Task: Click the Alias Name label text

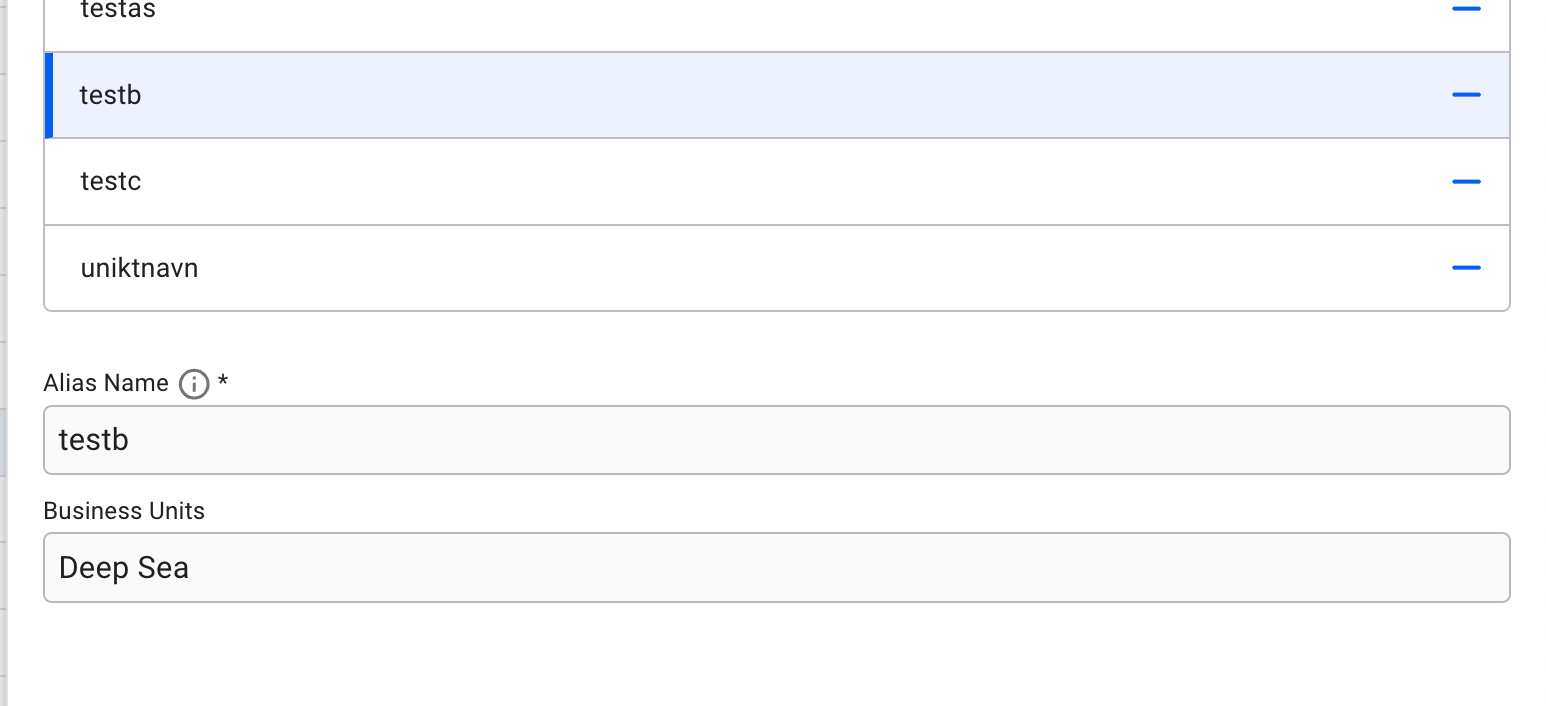Action: tap(106, 383)
